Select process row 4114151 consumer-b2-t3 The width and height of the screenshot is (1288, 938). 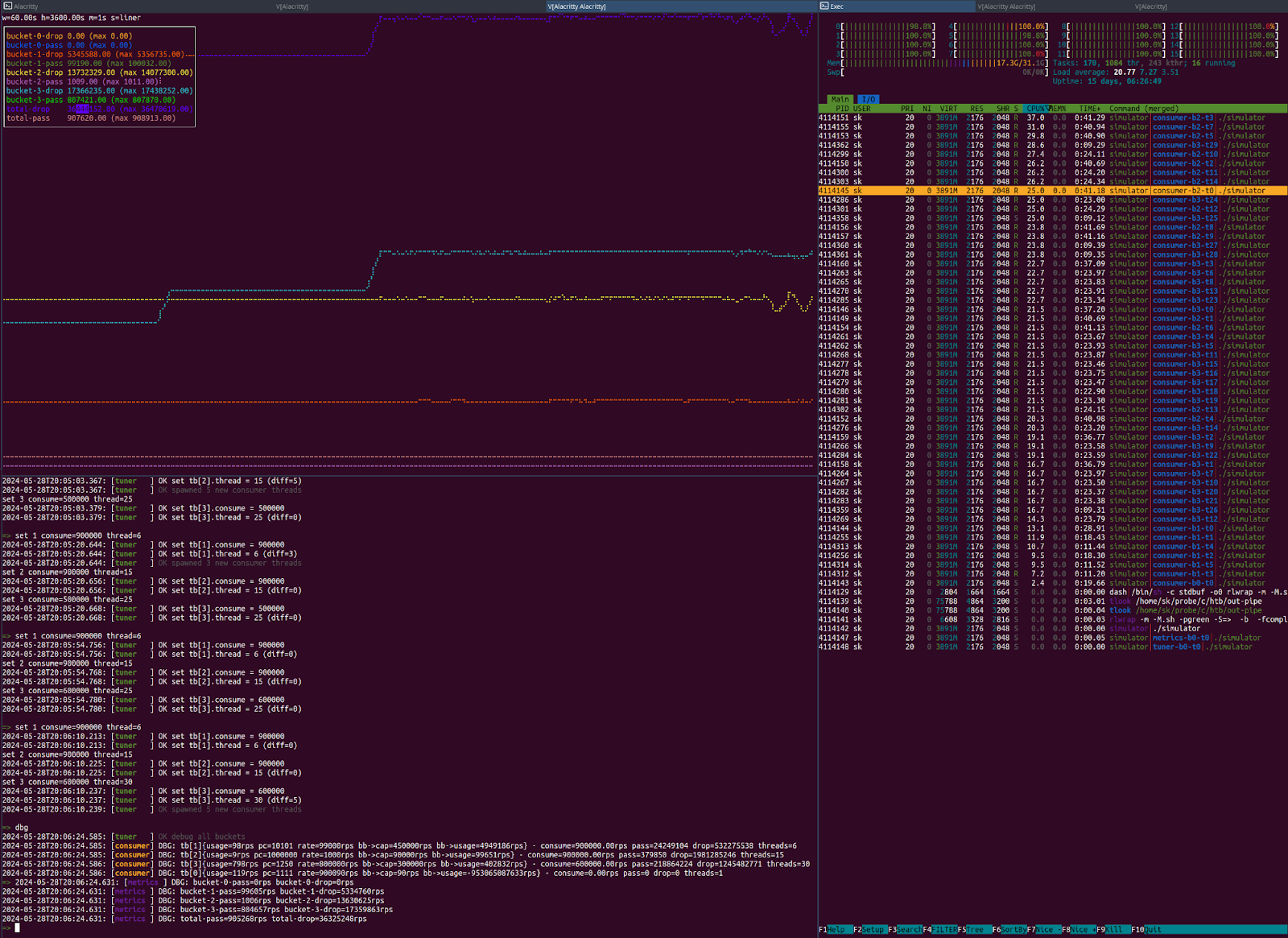point(1053,118)
